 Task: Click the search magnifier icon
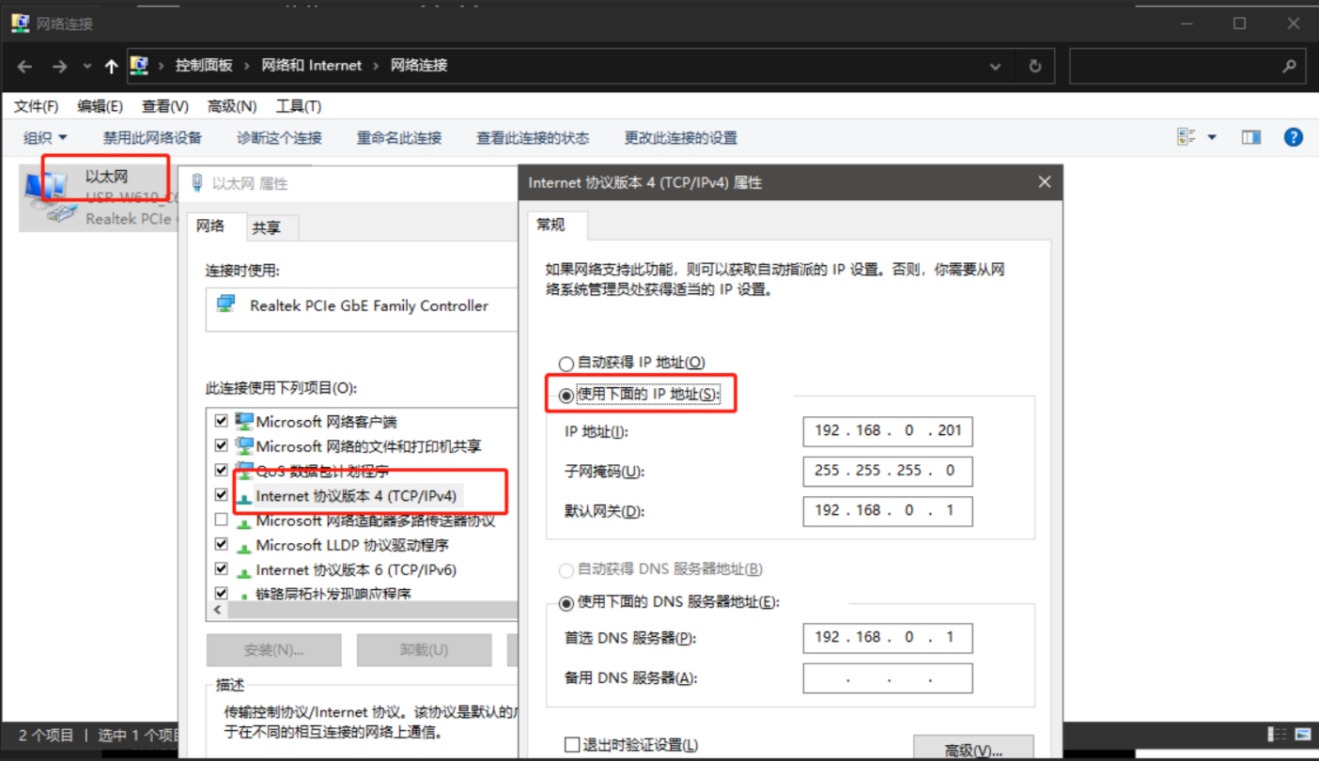(1289, 66)
